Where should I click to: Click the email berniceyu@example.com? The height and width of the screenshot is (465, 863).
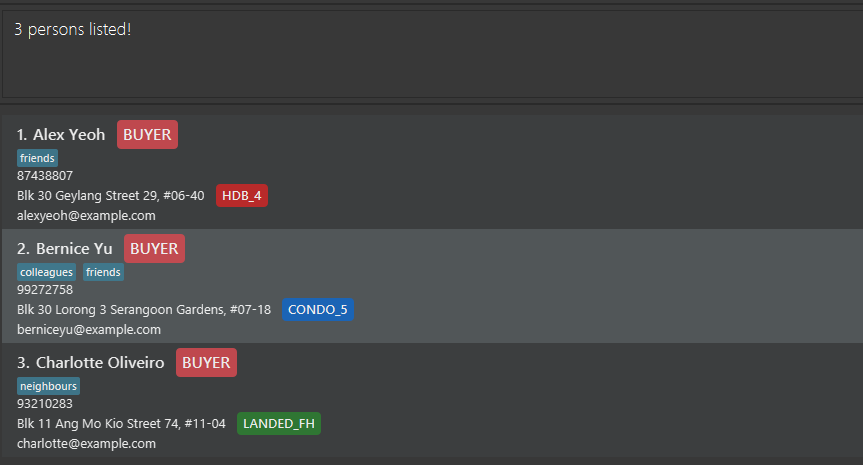pyautogui.click(x=89, y=329)
